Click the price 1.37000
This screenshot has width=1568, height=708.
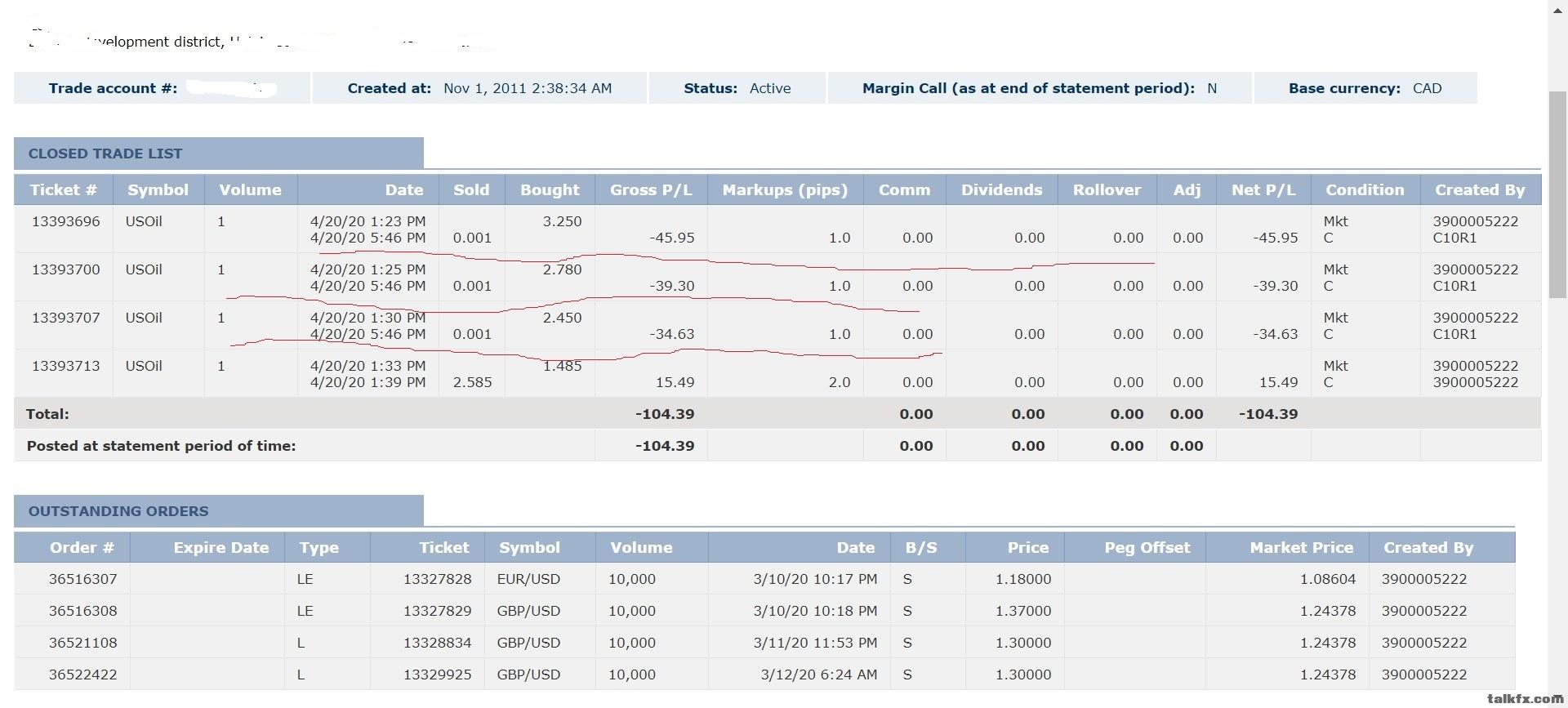point(1022,611)
